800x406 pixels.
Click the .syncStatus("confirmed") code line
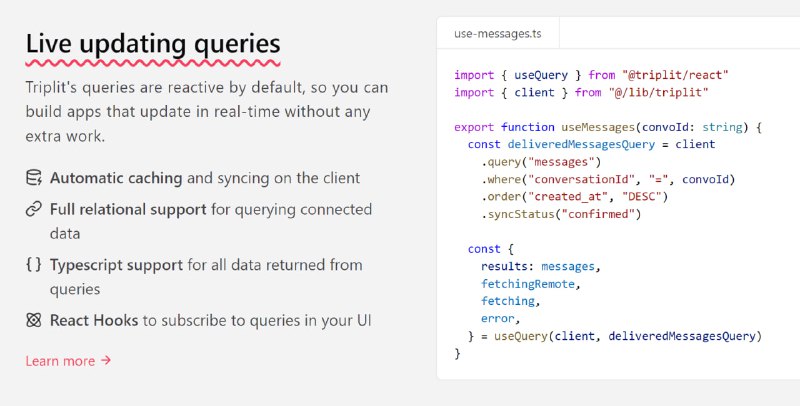coord(561,214)
